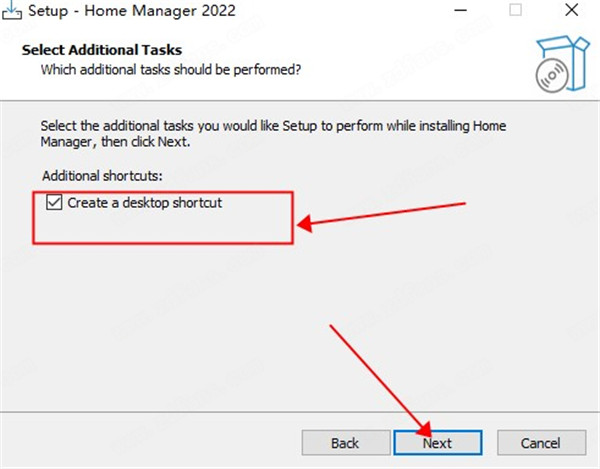The height and width of the screenshot is (469, 600).
Task: Click 'Which additional tasks should be performed?' subtitle
Action: [171, 70]
